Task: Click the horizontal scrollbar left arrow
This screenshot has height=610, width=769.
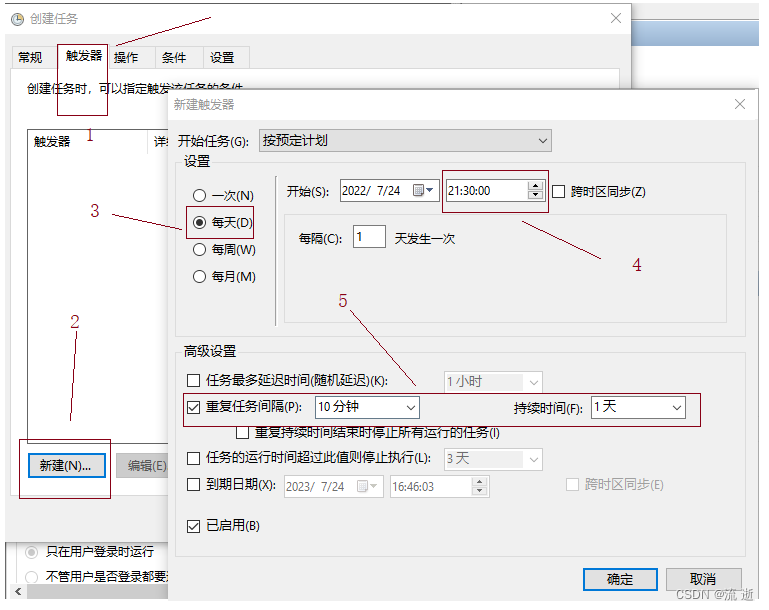Action: tap(18, 591)
